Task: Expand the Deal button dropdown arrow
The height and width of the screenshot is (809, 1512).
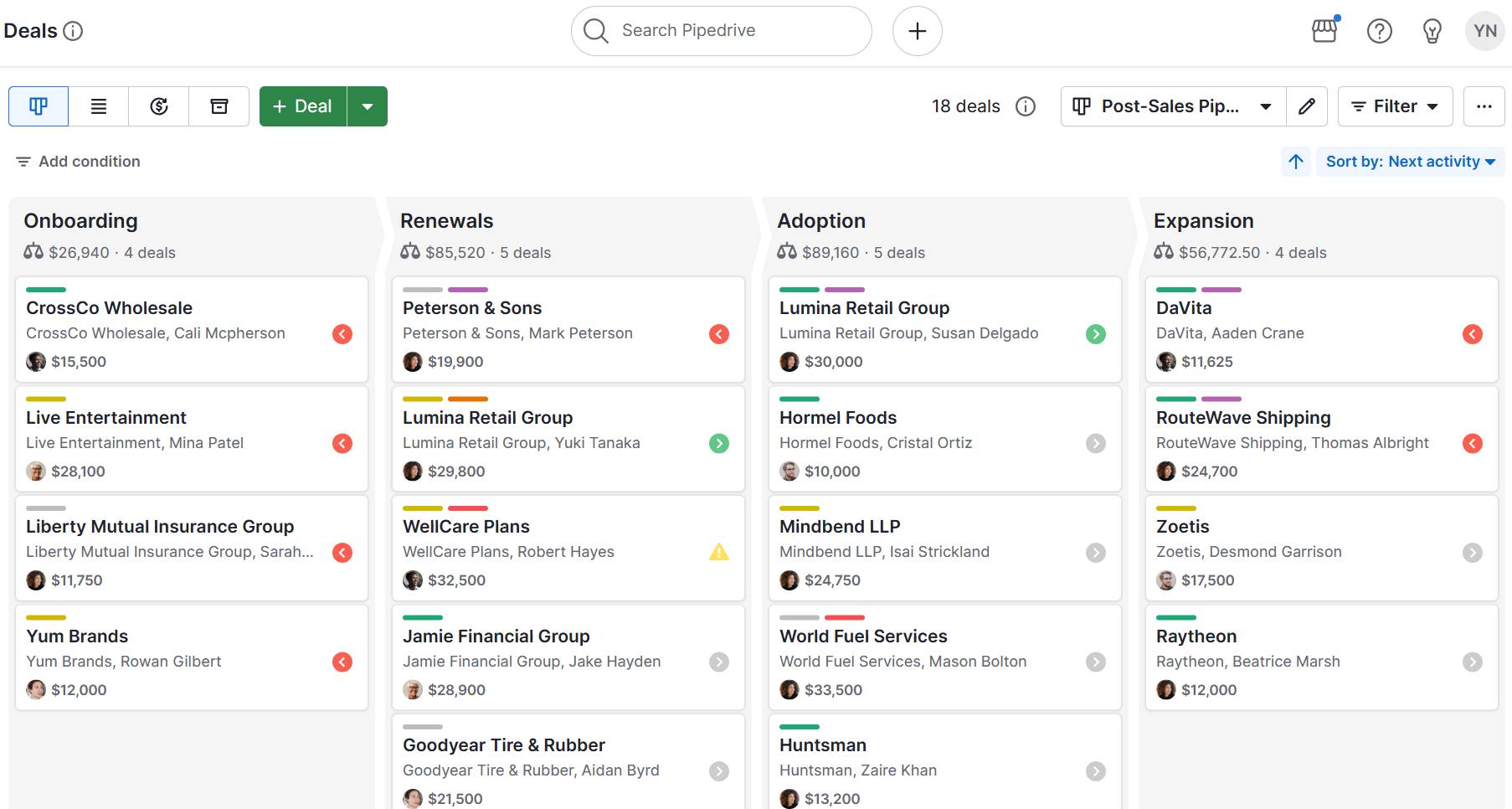Action: 368,106
